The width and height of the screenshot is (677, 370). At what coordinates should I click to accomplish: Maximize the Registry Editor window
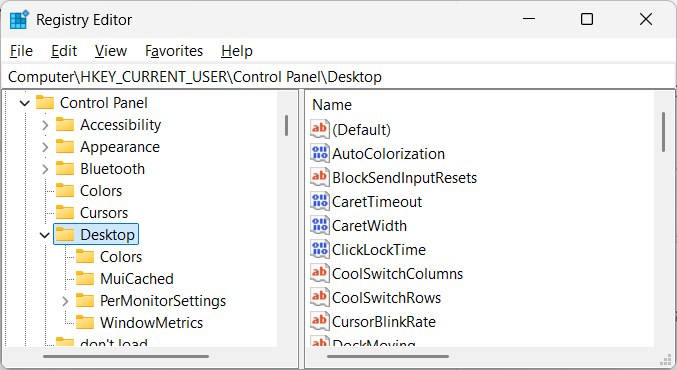[587, 19]
